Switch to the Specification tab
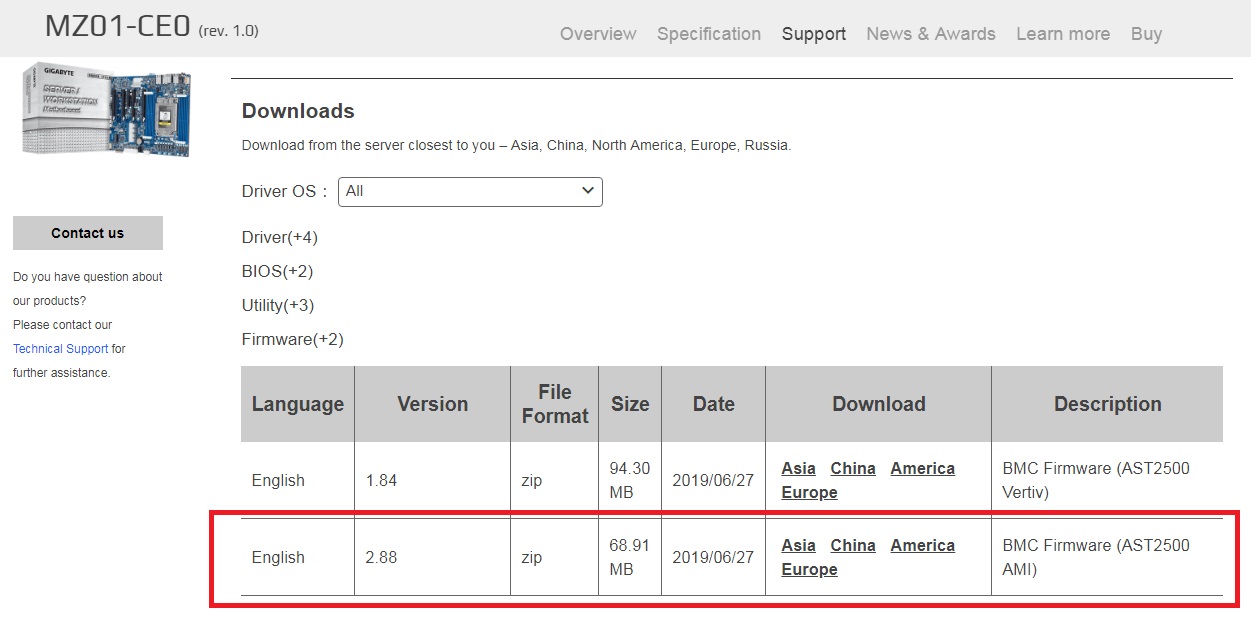The height and width of the screenshot is (620, 1251). coord(709,34)
